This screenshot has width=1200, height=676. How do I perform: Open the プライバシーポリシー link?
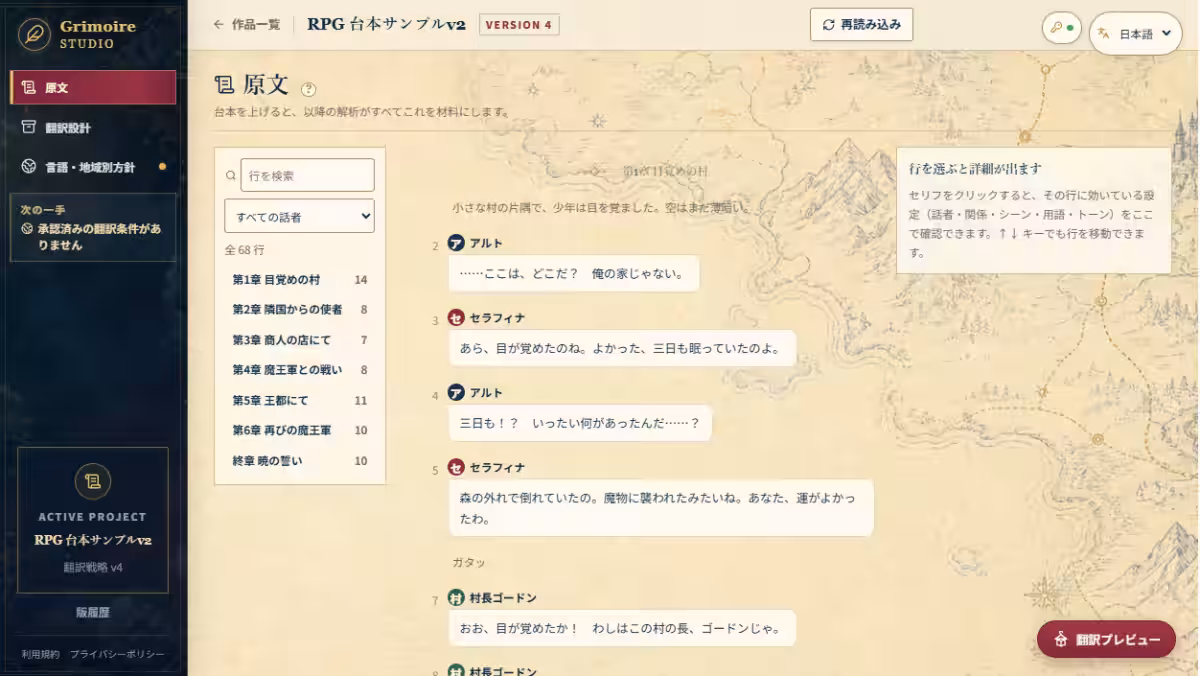tap(116, 654)
